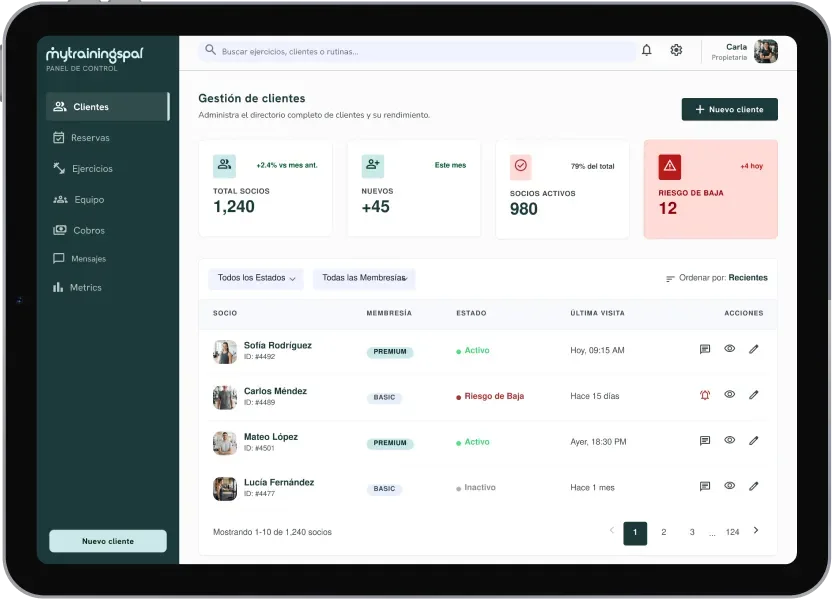Viewport: 832px width, 599px height.
Task: Click the Riesgo de Baja warning icon
Action: (670, 166)
